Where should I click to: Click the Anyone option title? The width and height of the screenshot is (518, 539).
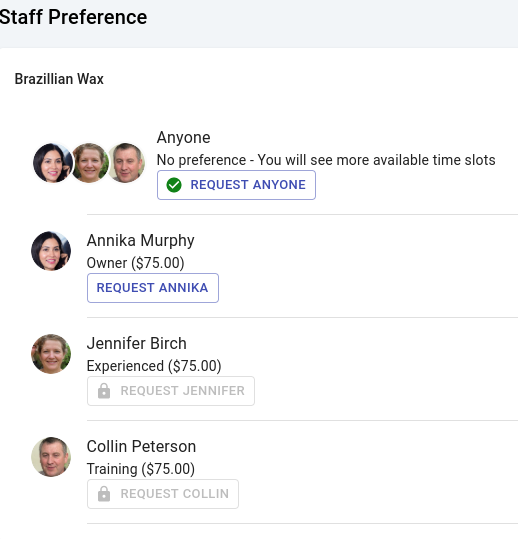pos(184,138)
